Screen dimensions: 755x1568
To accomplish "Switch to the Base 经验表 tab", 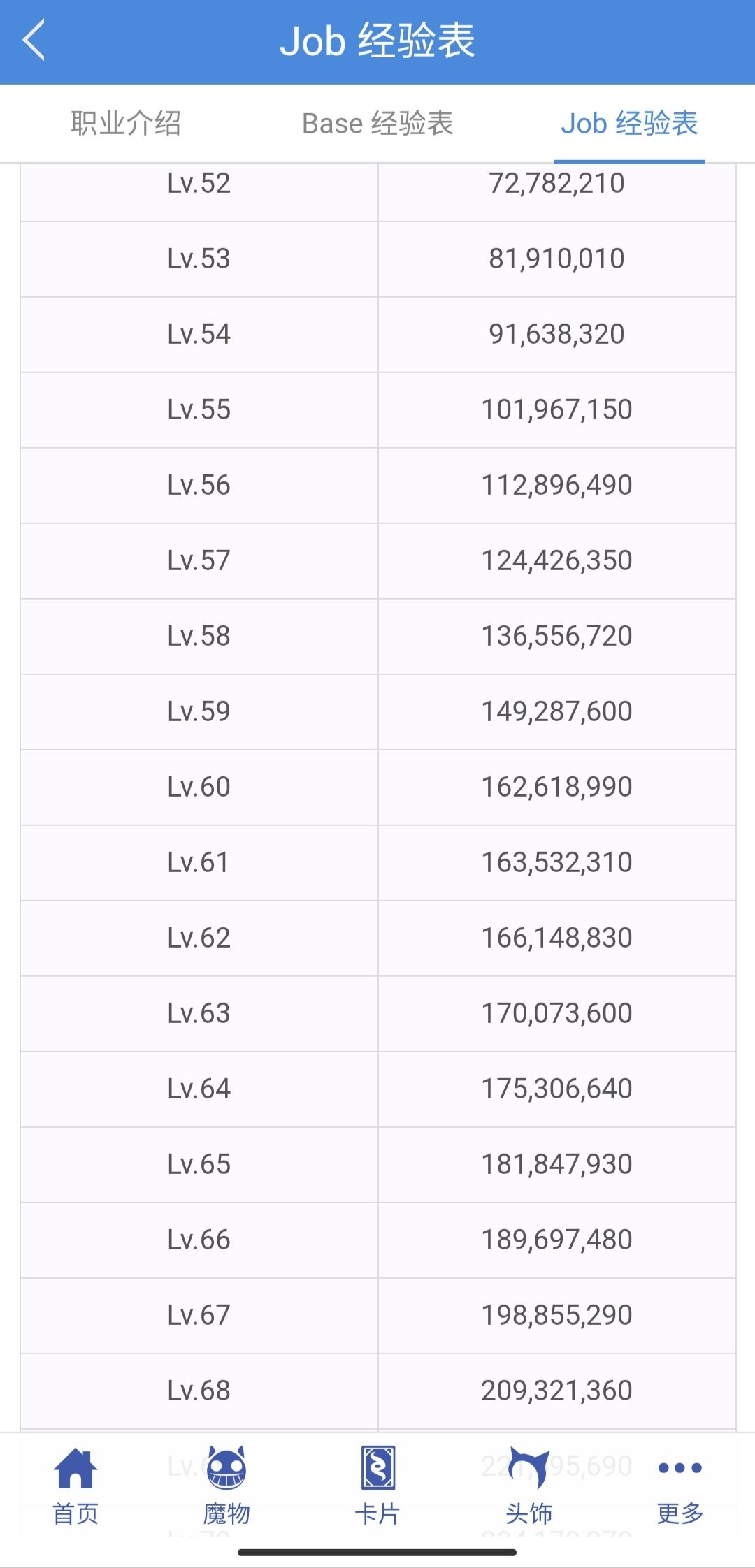I will pyautogui.click(x=377, y=124).
